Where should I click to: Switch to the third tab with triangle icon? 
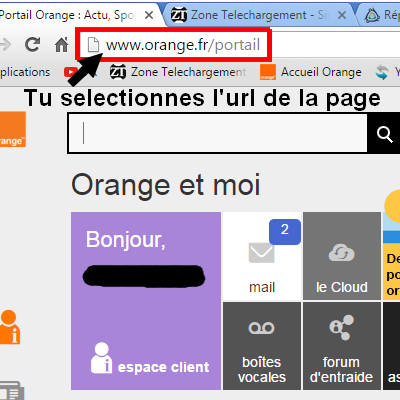point(380,15)
